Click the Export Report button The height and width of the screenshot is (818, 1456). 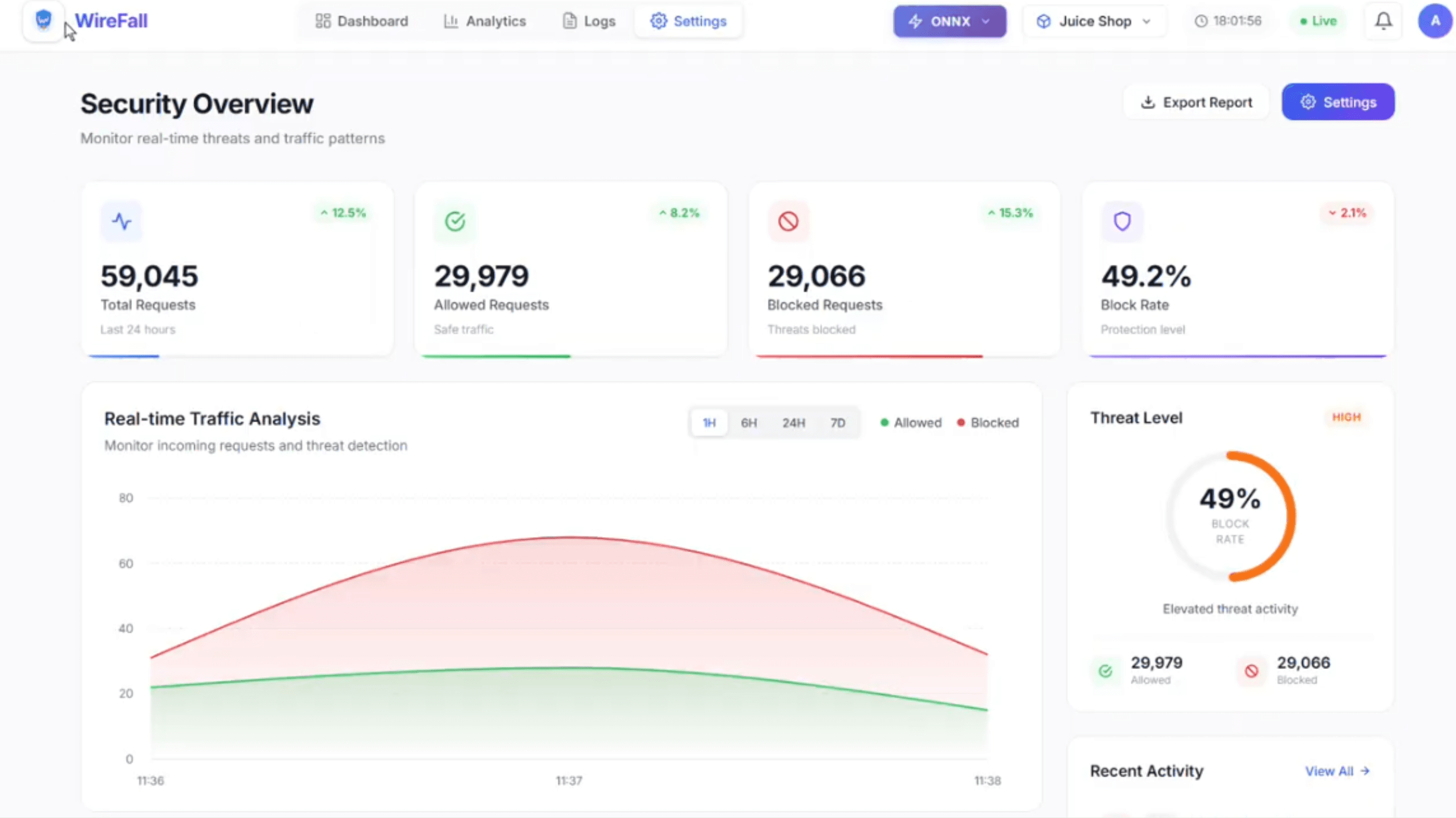click(x=1196, y=102)
